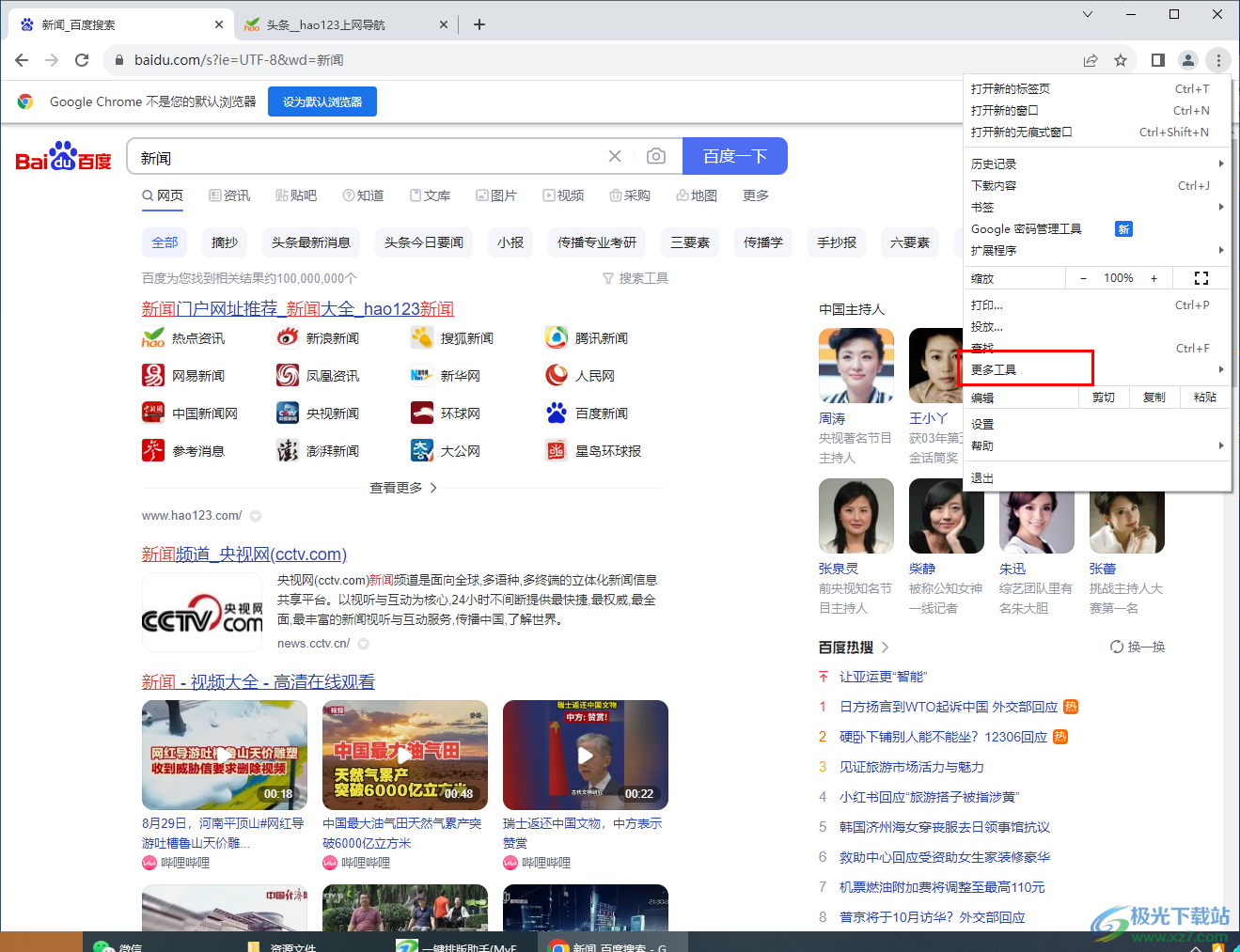Expand the 帮助 submenu

[1097, 445]
